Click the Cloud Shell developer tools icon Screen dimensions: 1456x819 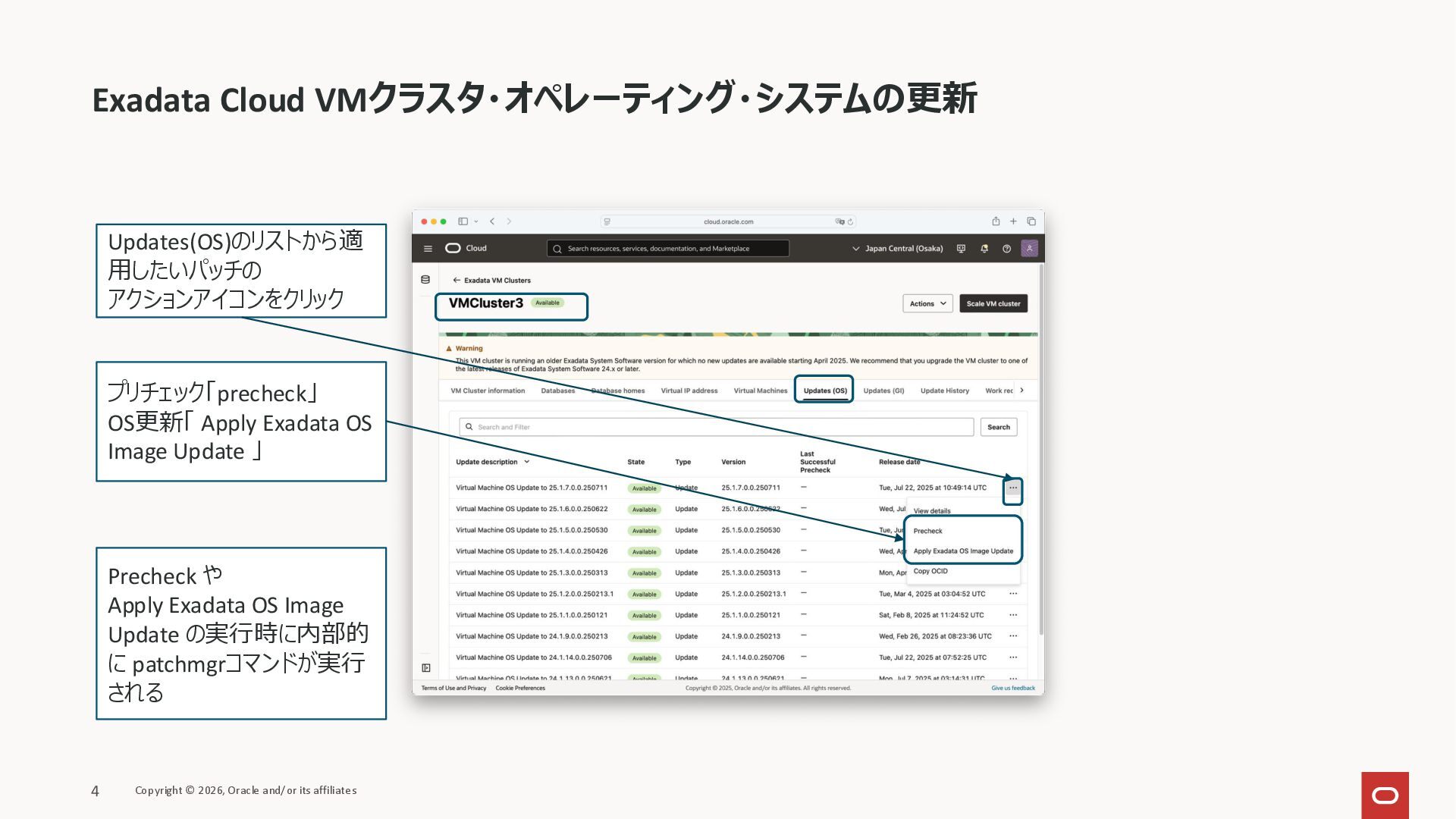961,249
